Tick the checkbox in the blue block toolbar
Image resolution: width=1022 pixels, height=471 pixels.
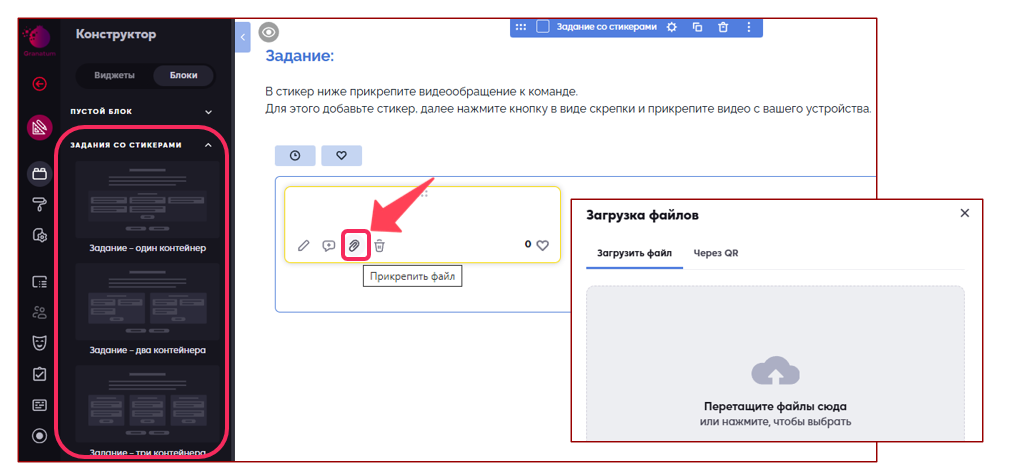coord(543,27)
